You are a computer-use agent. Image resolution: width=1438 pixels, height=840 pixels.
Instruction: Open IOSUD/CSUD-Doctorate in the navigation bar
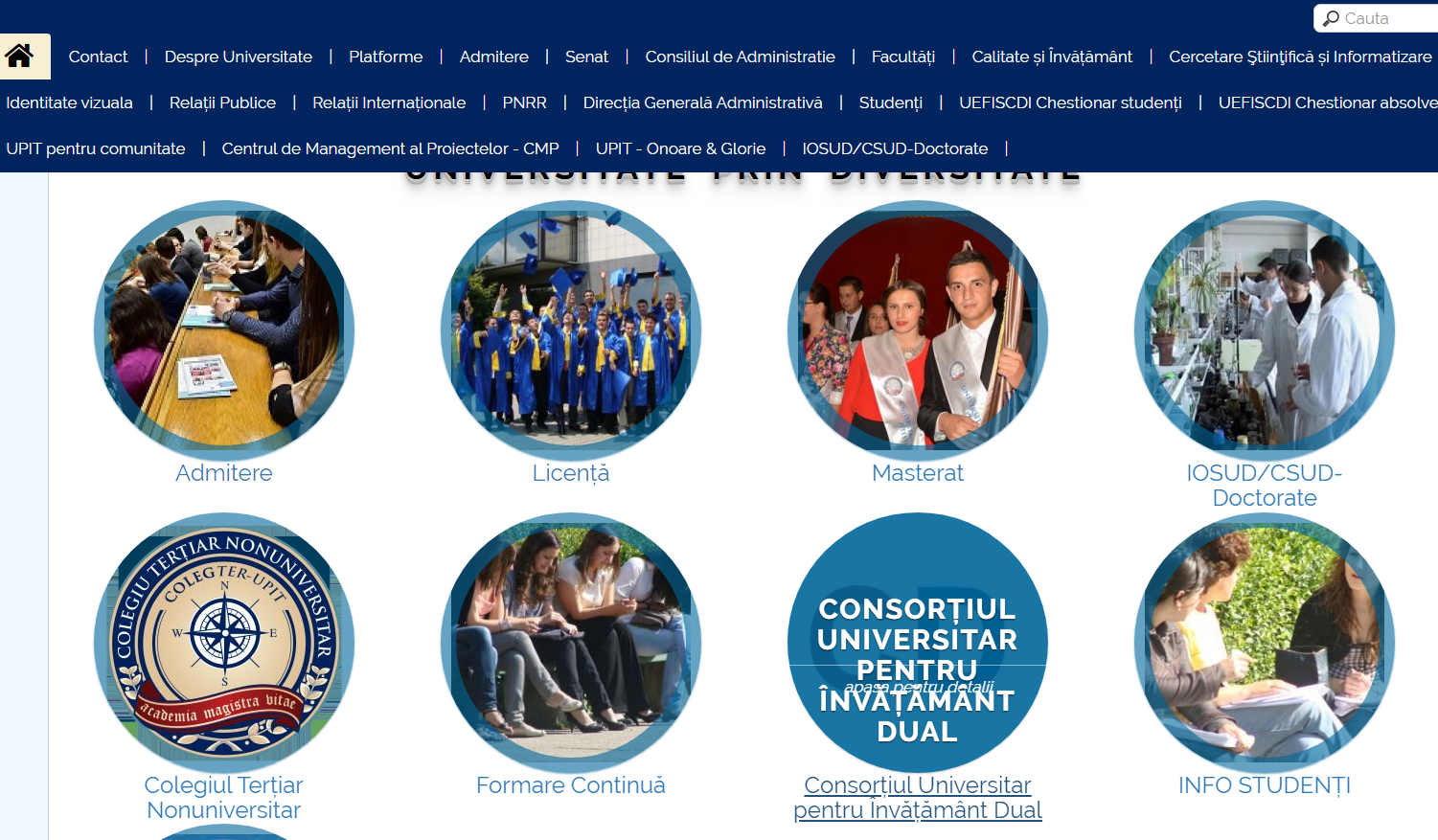895,148
